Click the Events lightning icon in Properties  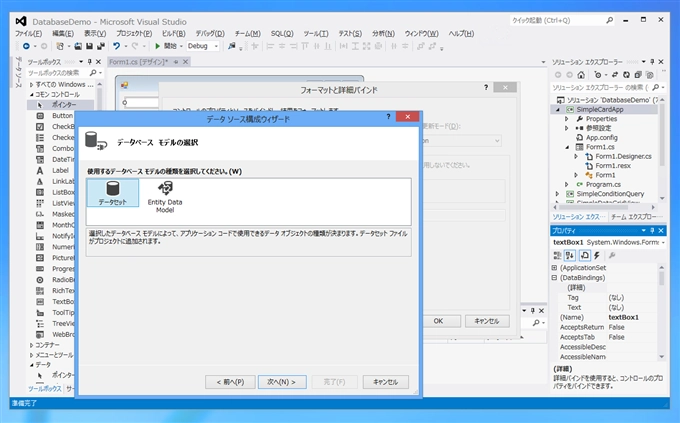pos(597,256)
